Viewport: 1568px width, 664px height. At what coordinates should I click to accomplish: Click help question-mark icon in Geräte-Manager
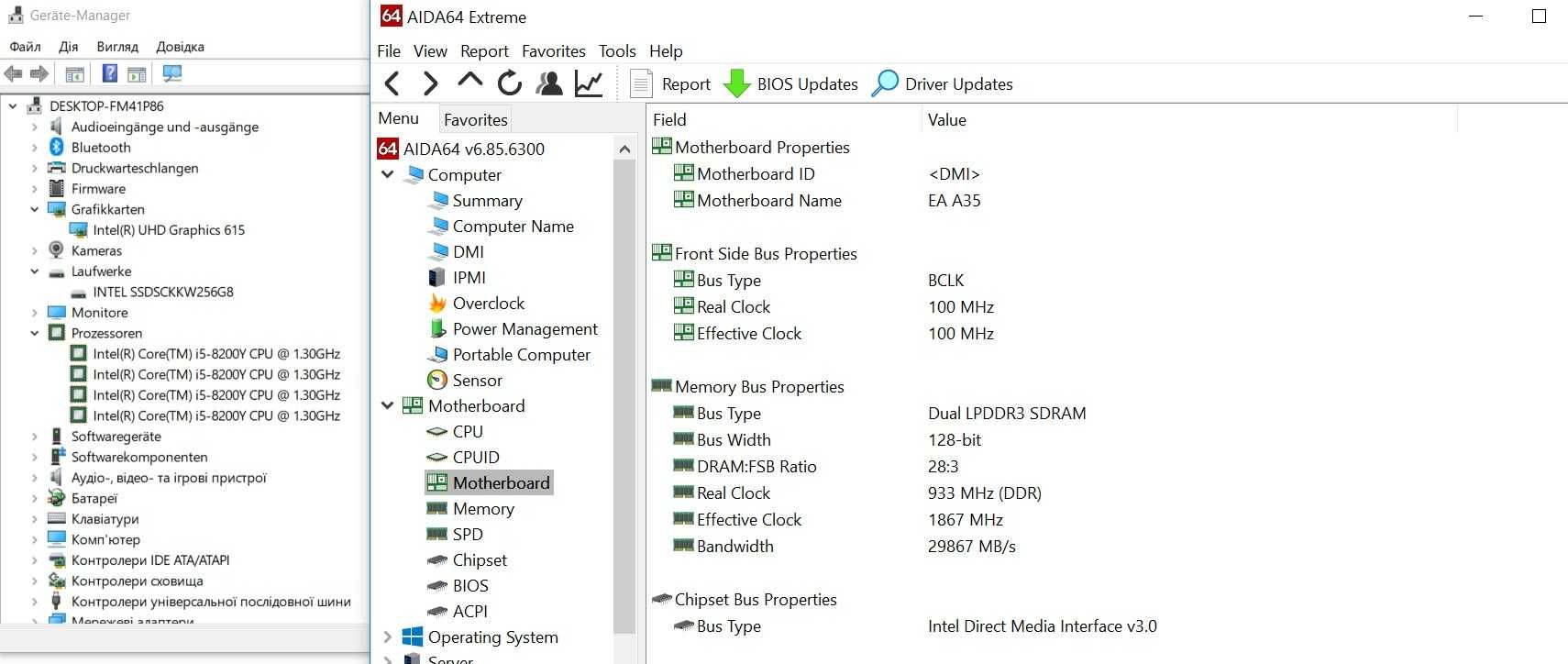(x=109, y=73)
